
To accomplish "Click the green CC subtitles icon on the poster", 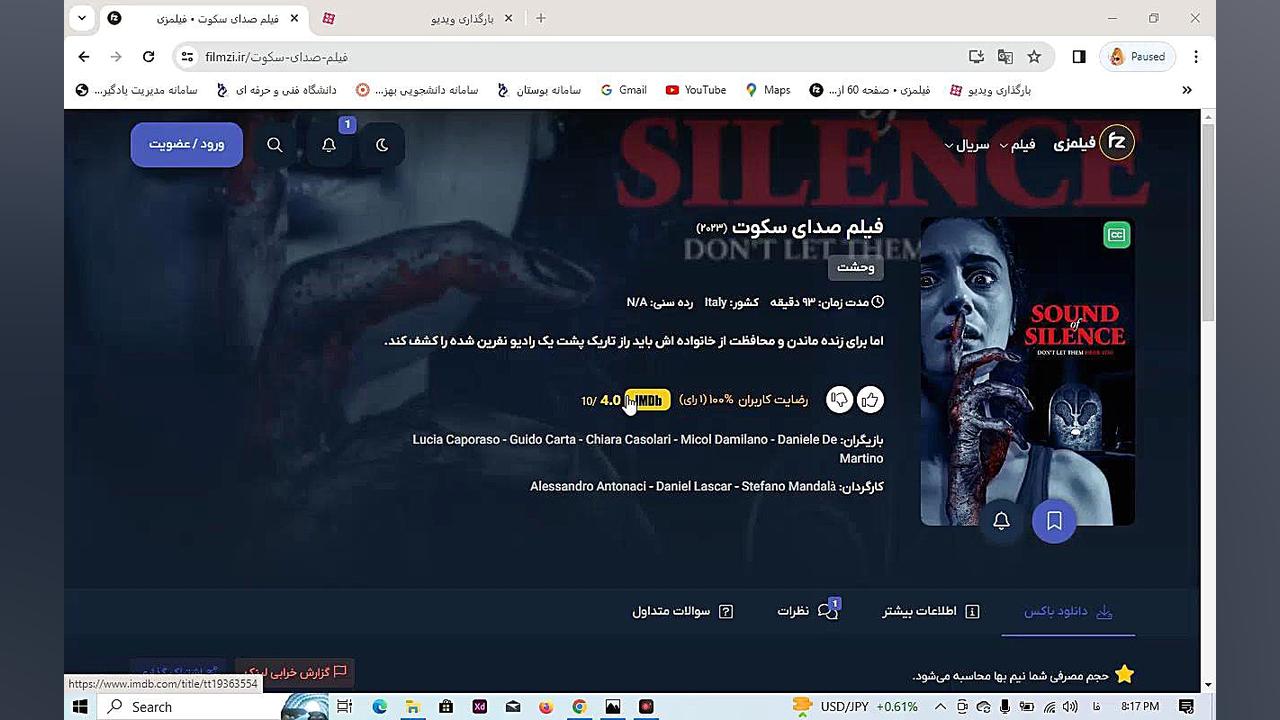I will coord(1116,234).
